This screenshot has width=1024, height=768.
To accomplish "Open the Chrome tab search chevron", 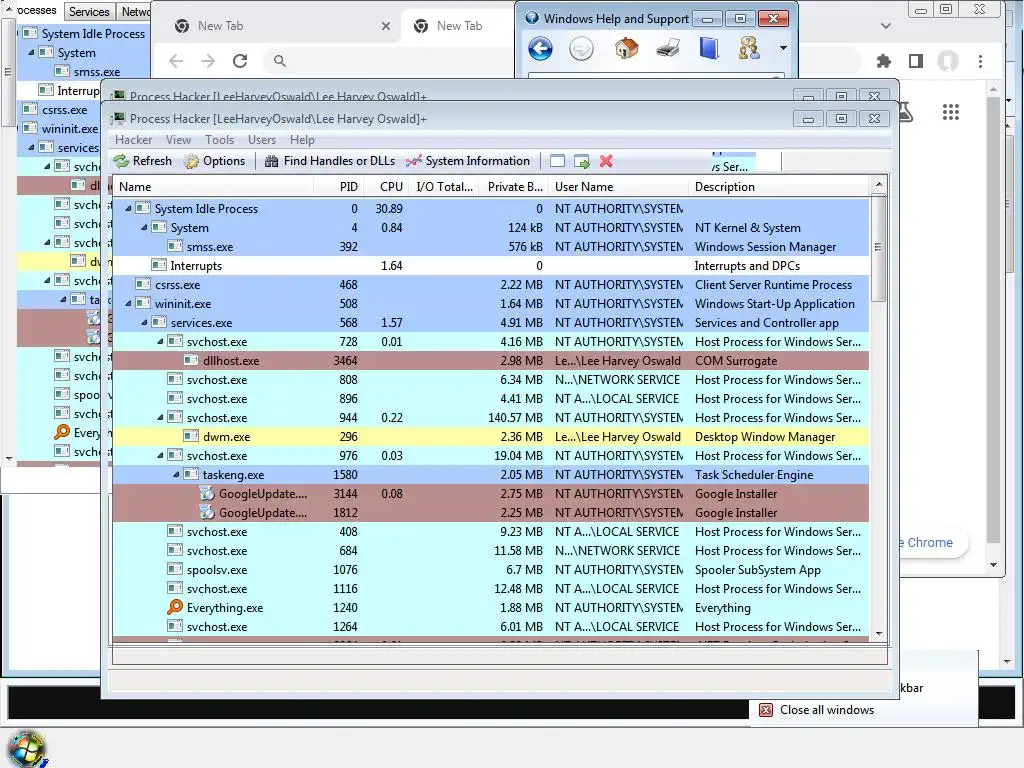I will tap(886, 26).
